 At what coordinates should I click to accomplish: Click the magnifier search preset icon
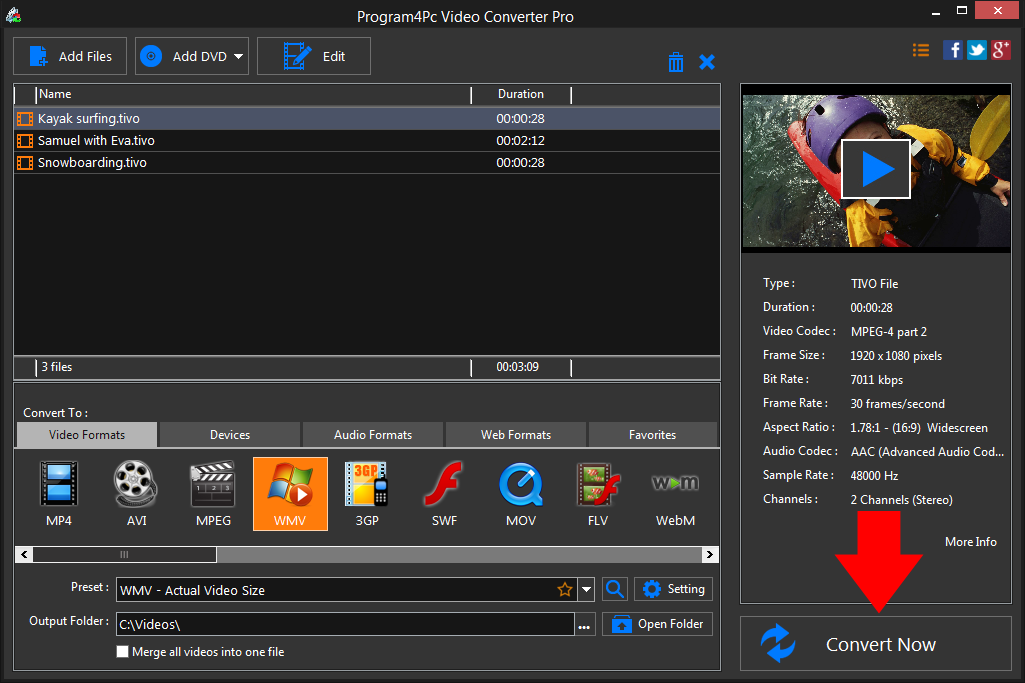click(614, 589)
